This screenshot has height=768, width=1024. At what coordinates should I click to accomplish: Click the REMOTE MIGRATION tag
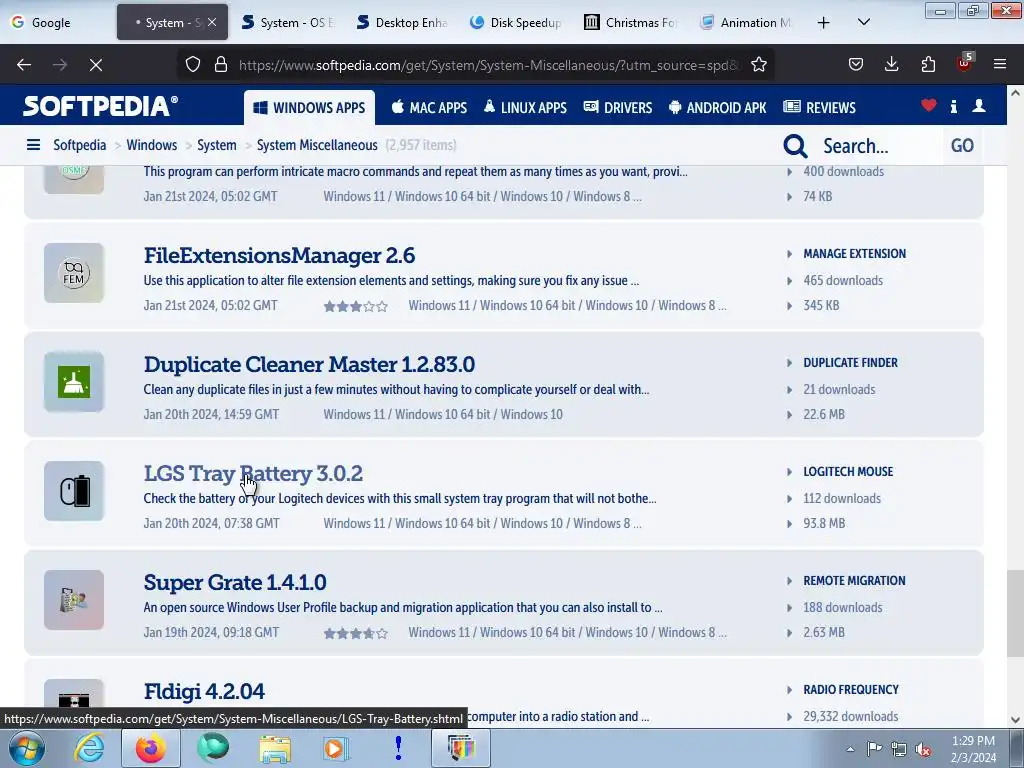point(854,581)
